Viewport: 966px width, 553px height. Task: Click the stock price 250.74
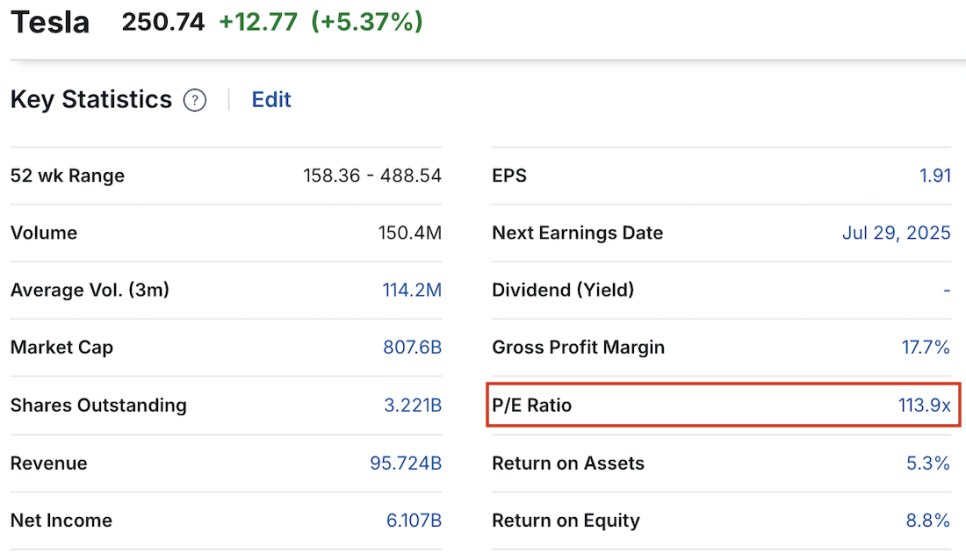pyautogui.click(x=163, y=22)
